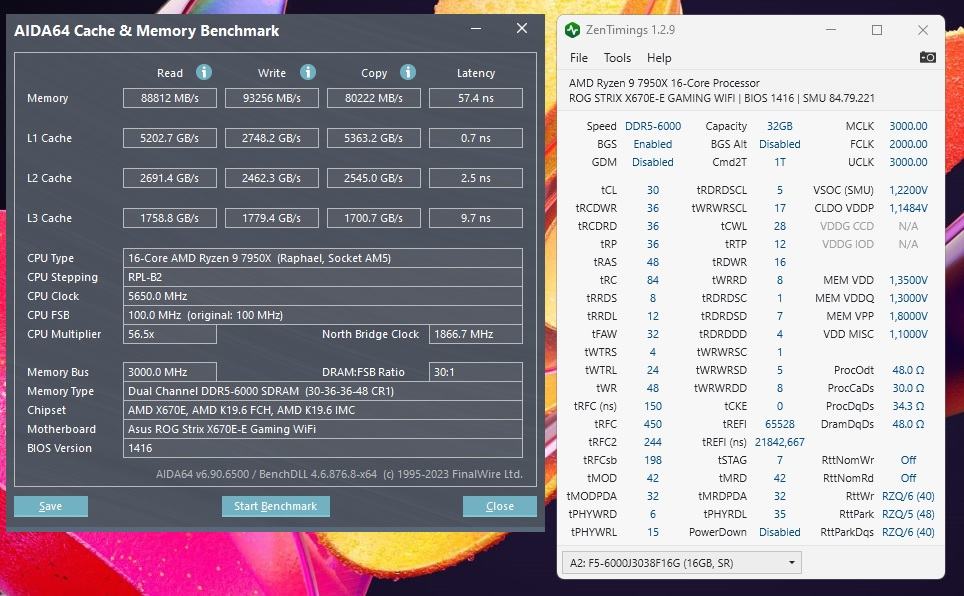The image size is (964, 596).
Task: Click CPU Type field showing Ryzen 9 7950X
Action: (x=323, y=258)
